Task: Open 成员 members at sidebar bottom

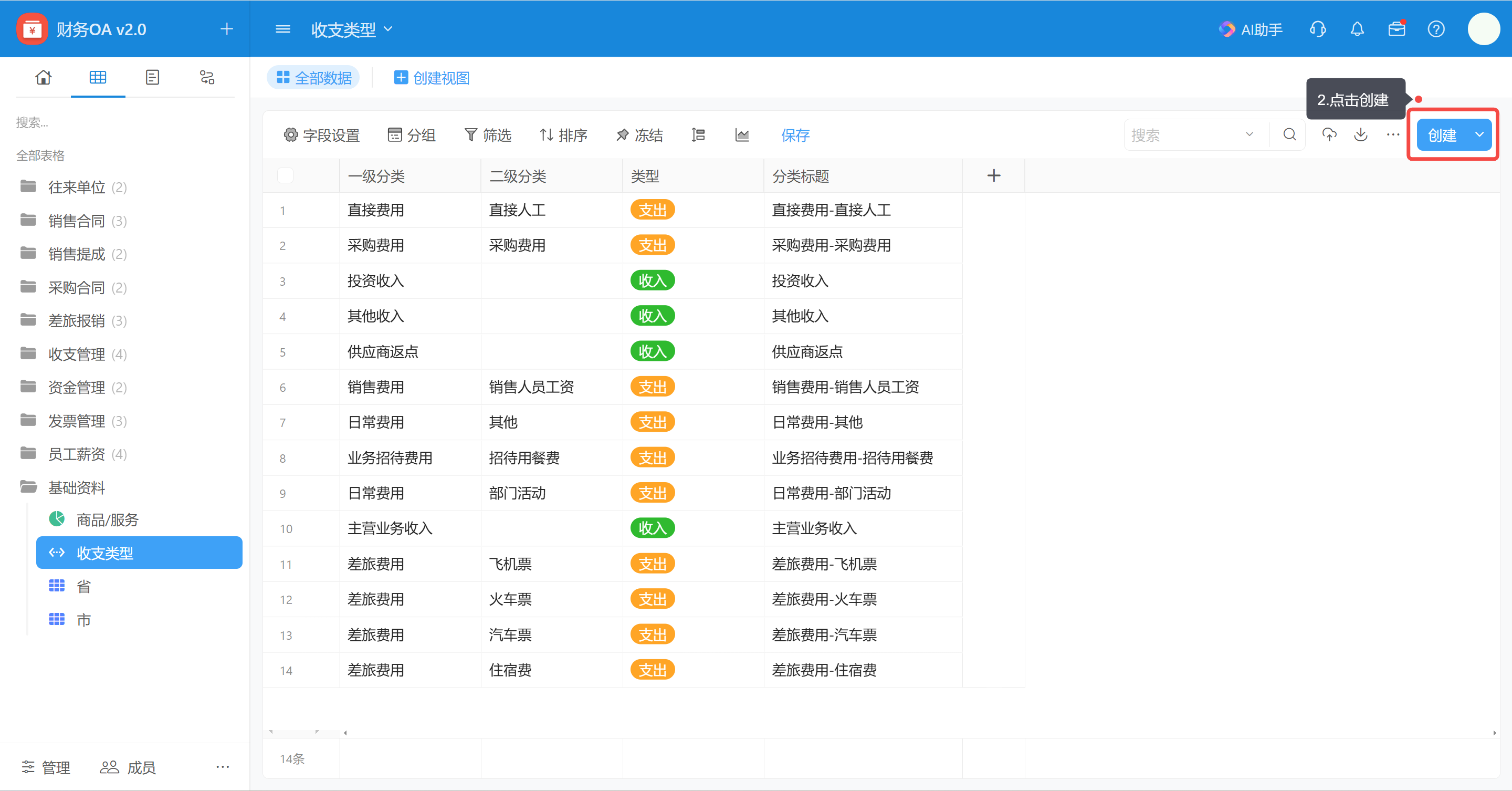Action: [x=128, y=767]
